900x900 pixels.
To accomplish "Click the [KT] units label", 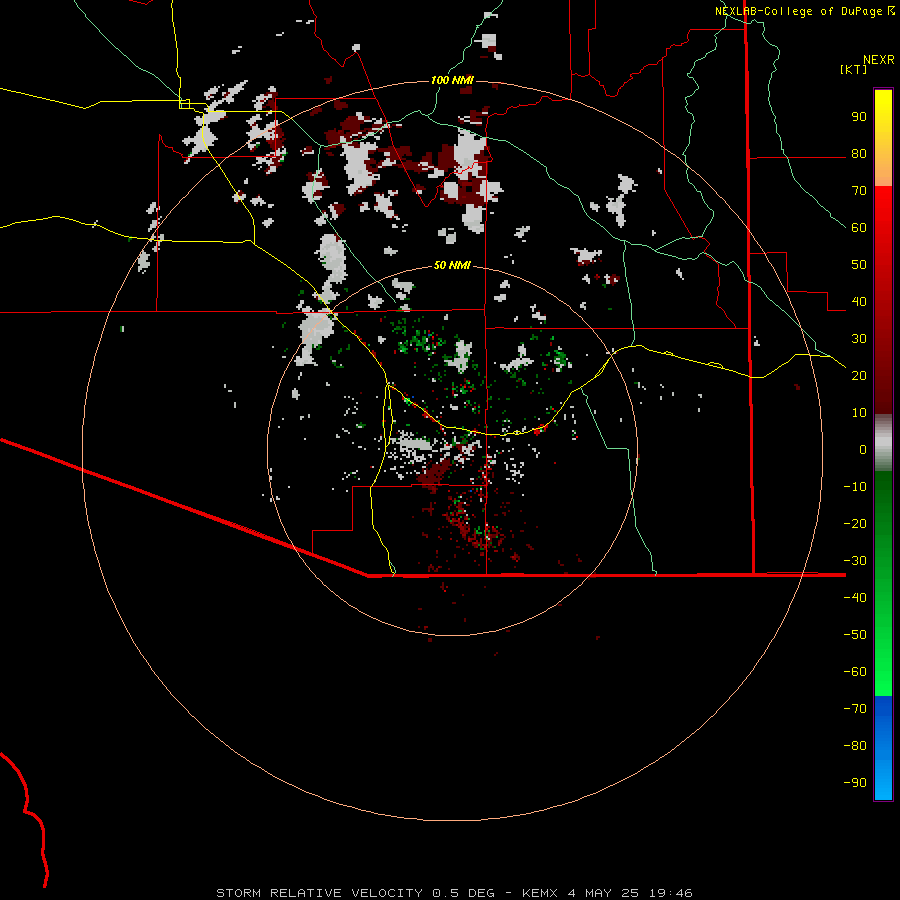I will pyautogui.click(x=853, y=69).
